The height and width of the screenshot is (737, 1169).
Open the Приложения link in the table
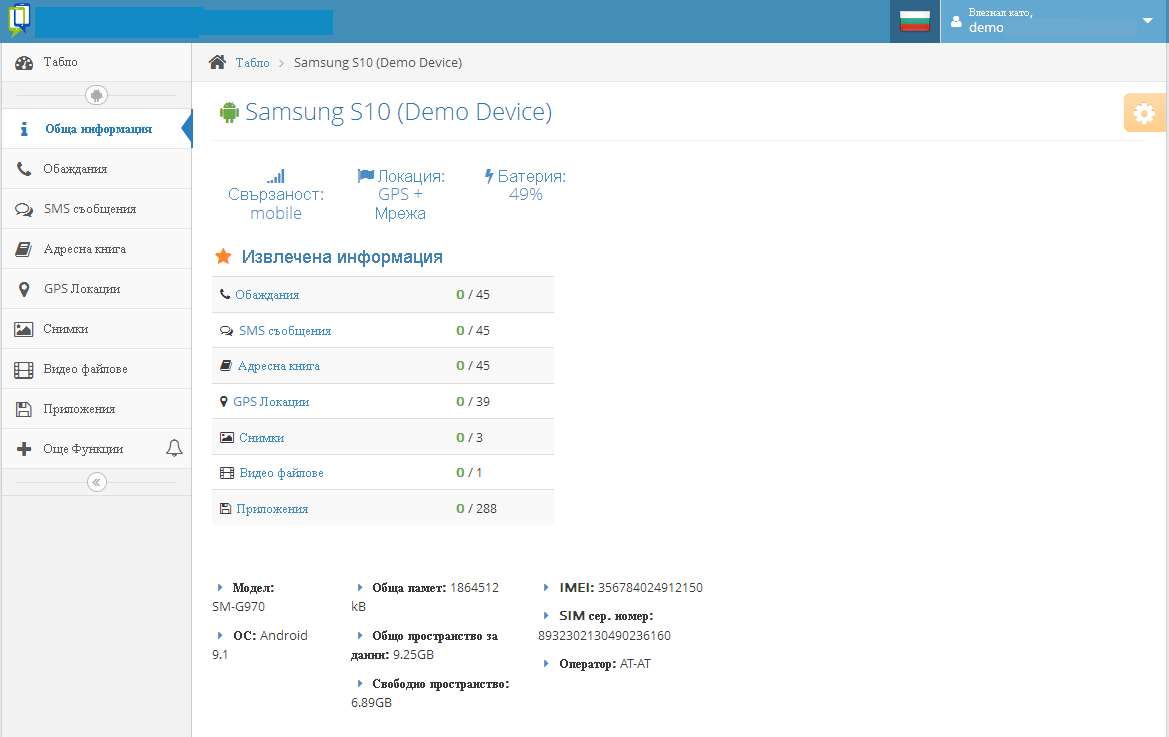pyautogui.click(x=272, y=509)
